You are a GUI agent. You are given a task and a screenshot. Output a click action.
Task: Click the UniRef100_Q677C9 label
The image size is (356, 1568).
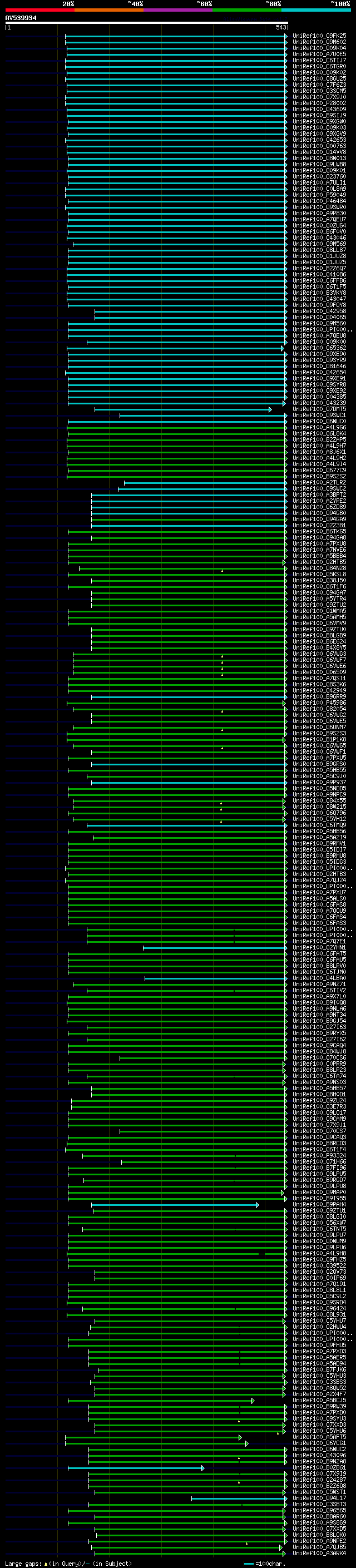tap(319, 471)
